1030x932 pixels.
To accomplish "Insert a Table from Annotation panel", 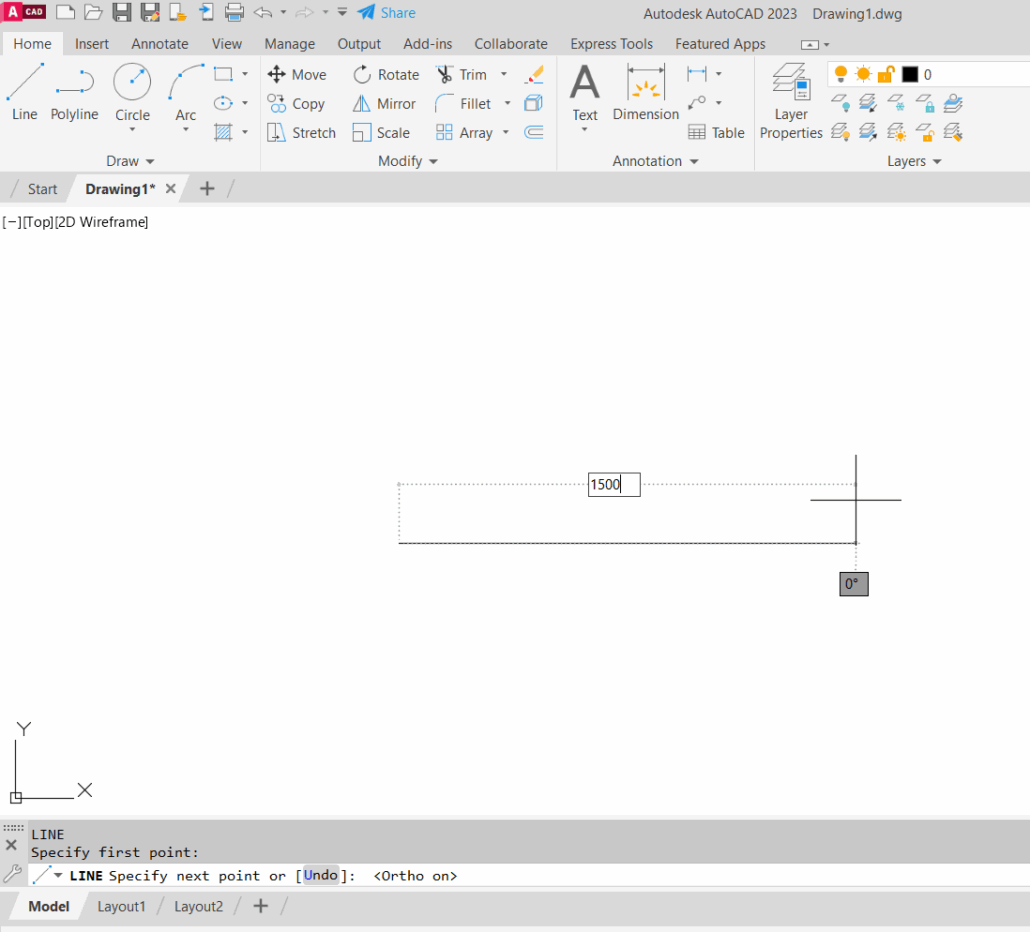I will [x=715, y=133].
